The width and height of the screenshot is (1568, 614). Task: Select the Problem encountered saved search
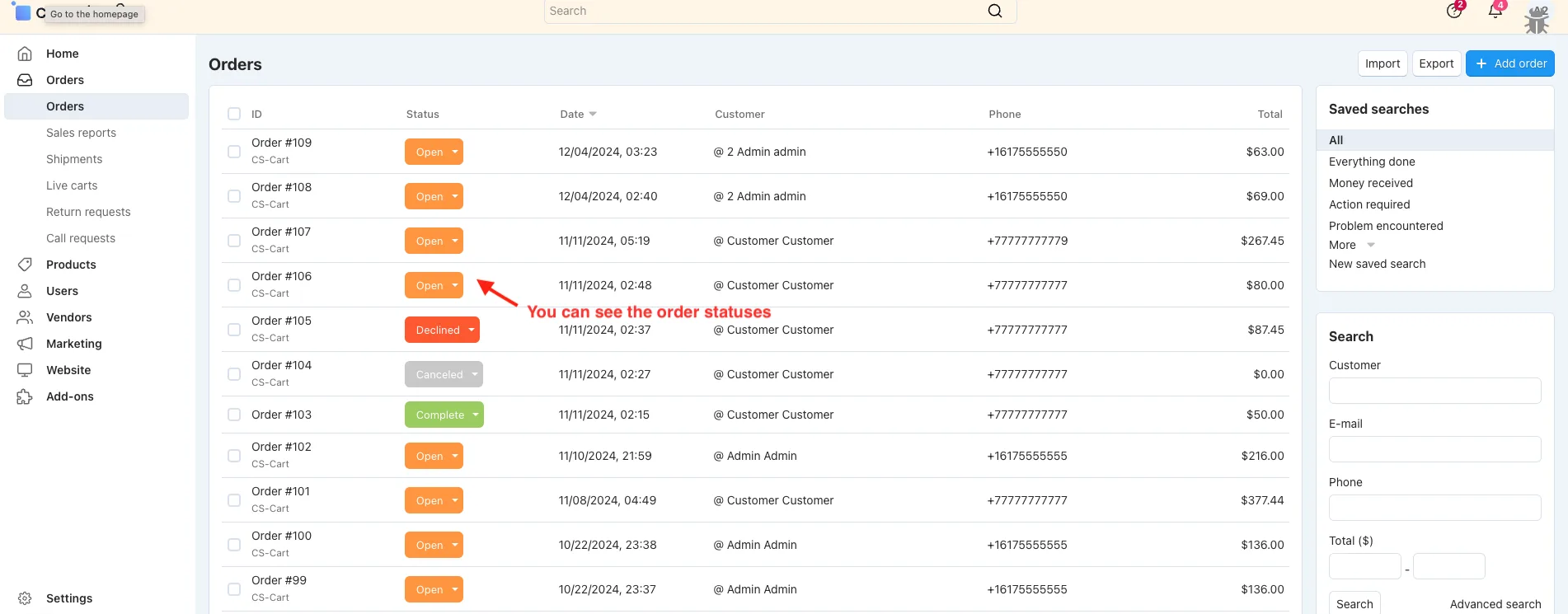coord(1386,226)
